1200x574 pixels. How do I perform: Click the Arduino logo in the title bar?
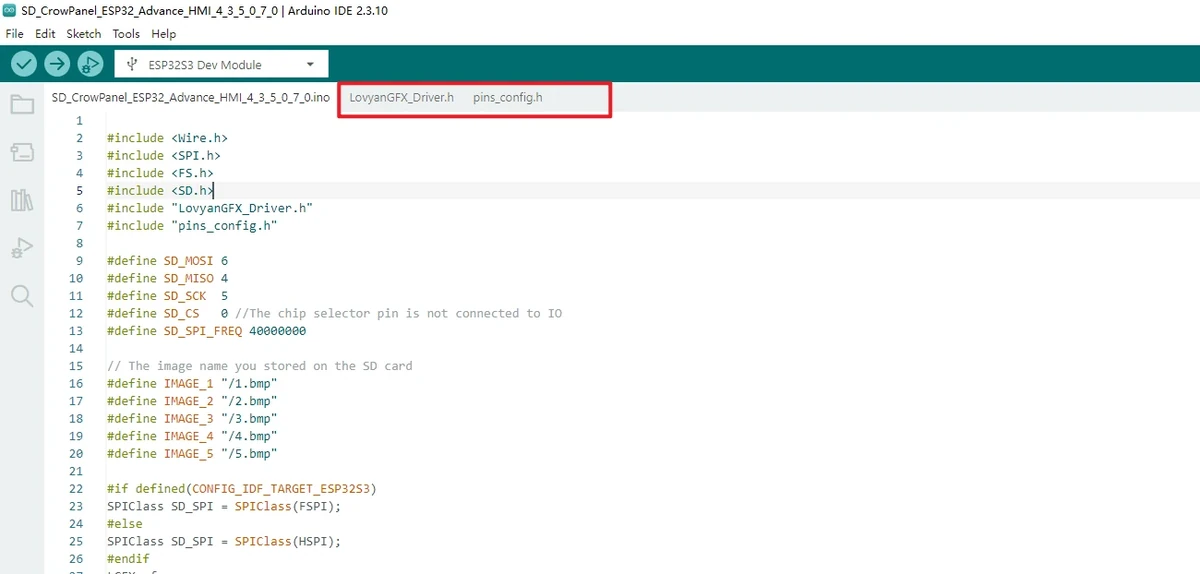click(10, 10)
